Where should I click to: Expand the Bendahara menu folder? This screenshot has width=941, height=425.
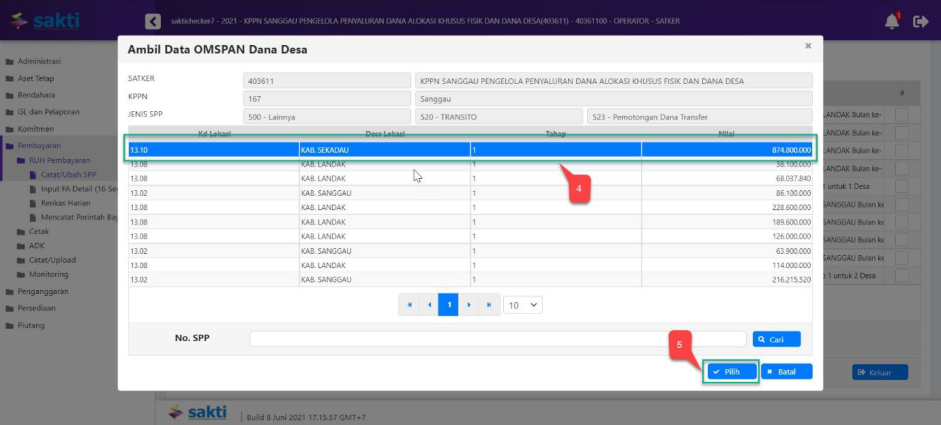coord(36,94)
